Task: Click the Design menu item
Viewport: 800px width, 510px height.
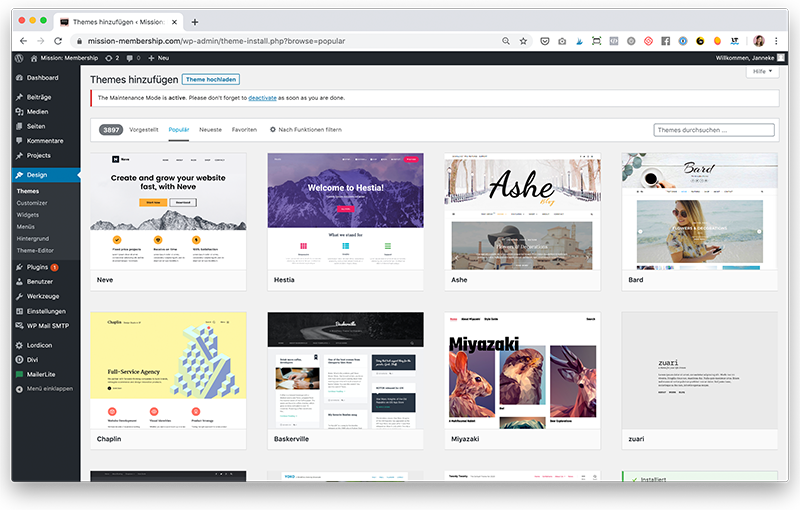Action: tap(46, 175)
